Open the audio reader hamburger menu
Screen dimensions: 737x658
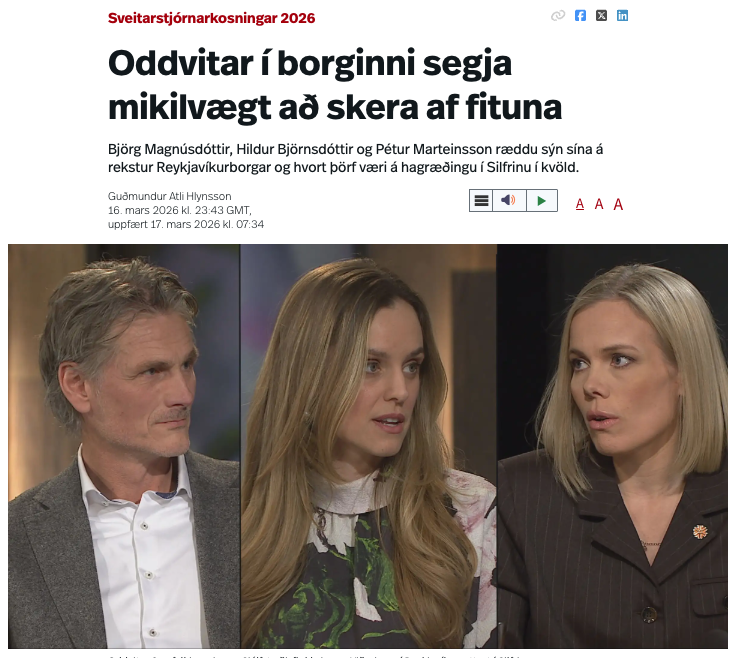click(x=481, y=201)
